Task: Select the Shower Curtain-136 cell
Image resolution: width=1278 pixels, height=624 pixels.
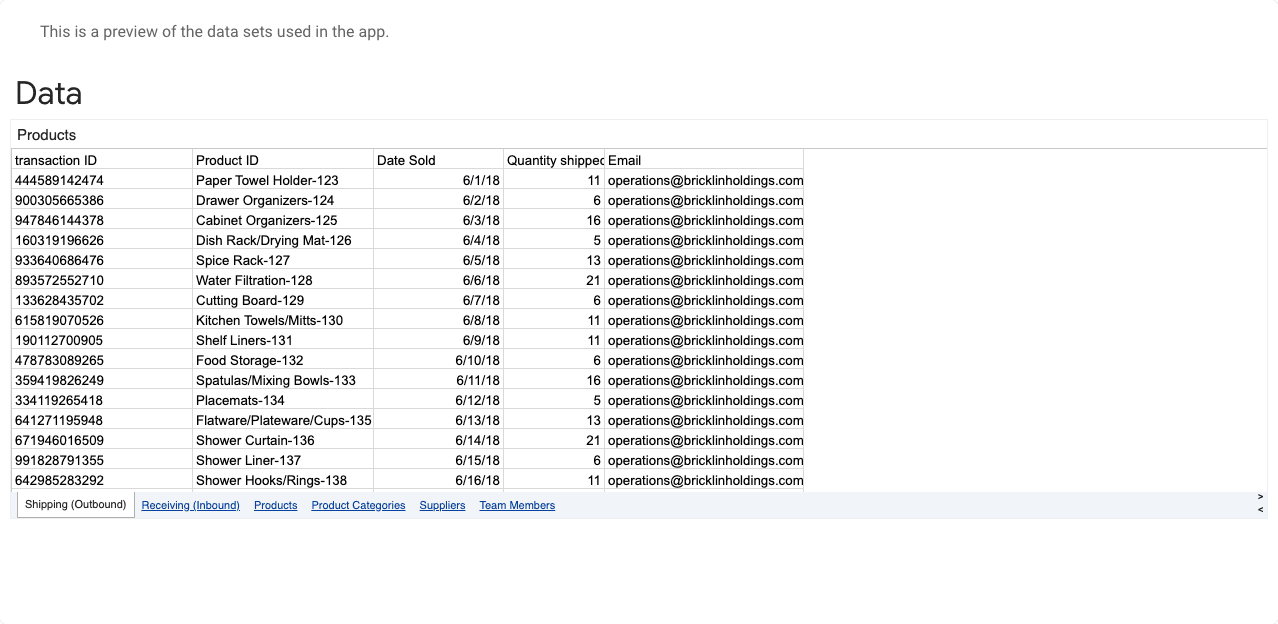Action: tap(283, 440)
